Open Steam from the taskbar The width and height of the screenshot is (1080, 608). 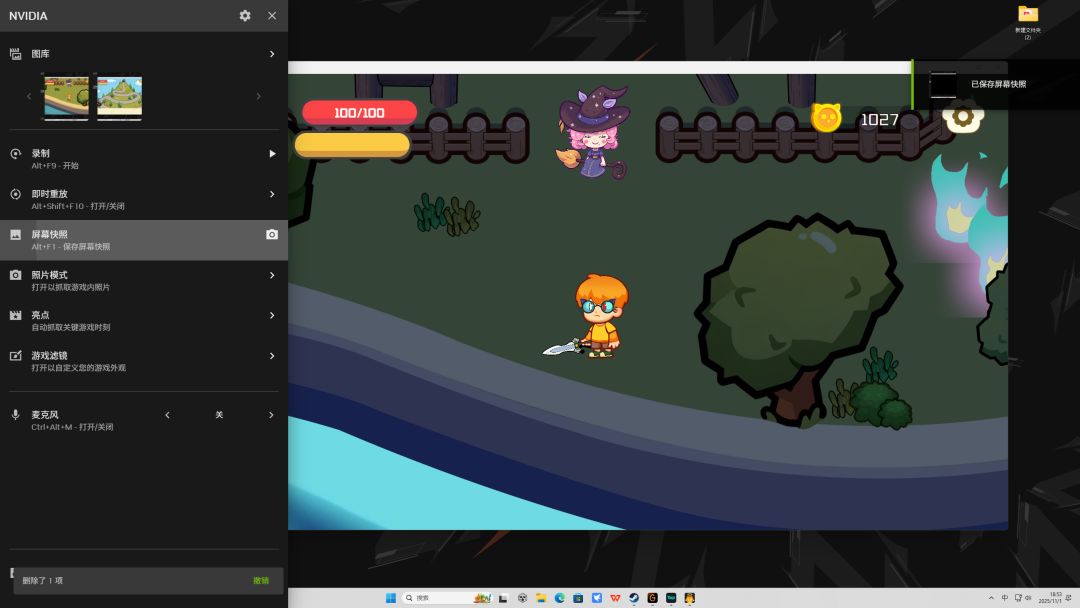click(634, 598)
